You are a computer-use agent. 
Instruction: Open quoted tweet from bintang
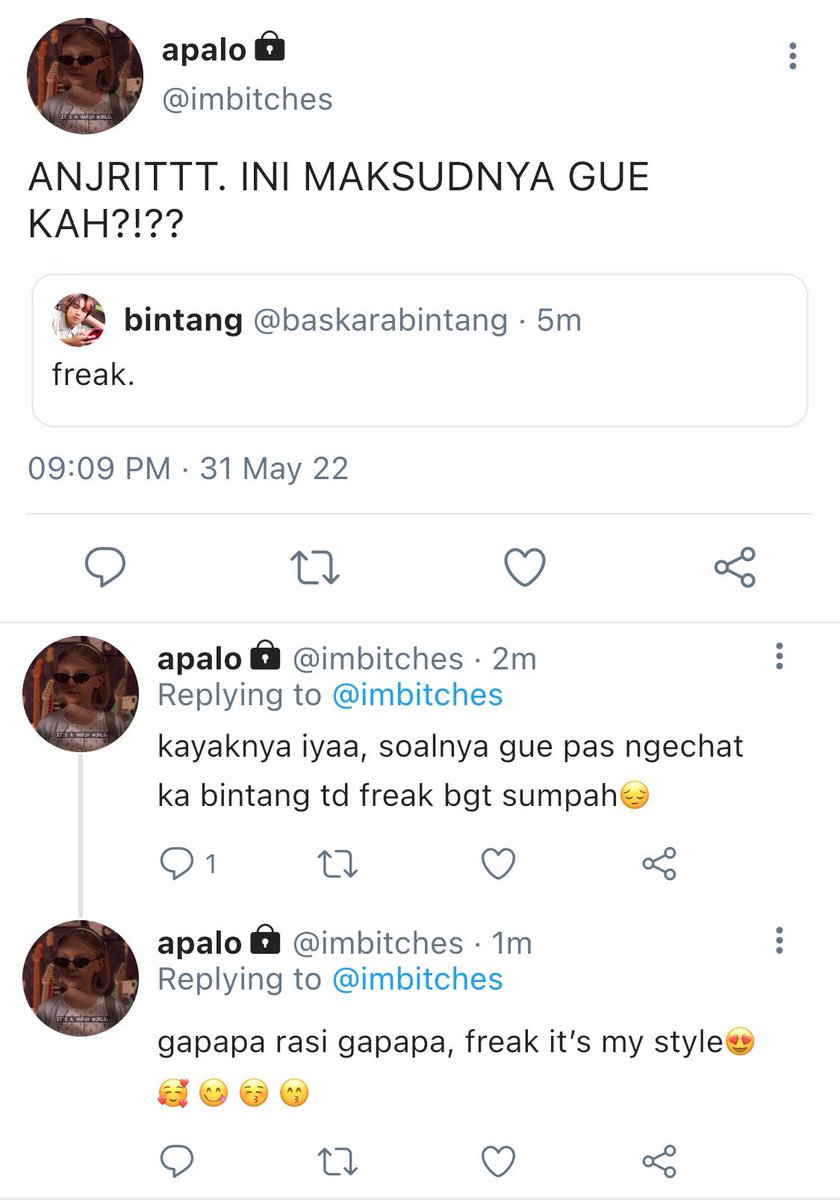[x=420, y=351]
